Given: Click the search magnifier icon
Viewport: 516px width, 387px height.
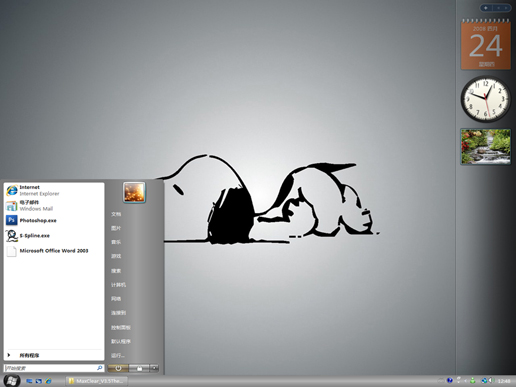Looking at the screenshot, I should coord(100,368).
